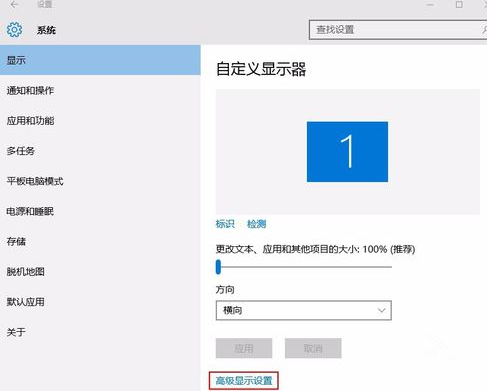This screenshot has height=392, width=487.
Task: Click the 检测 link
Action: [x=256, y=224]
